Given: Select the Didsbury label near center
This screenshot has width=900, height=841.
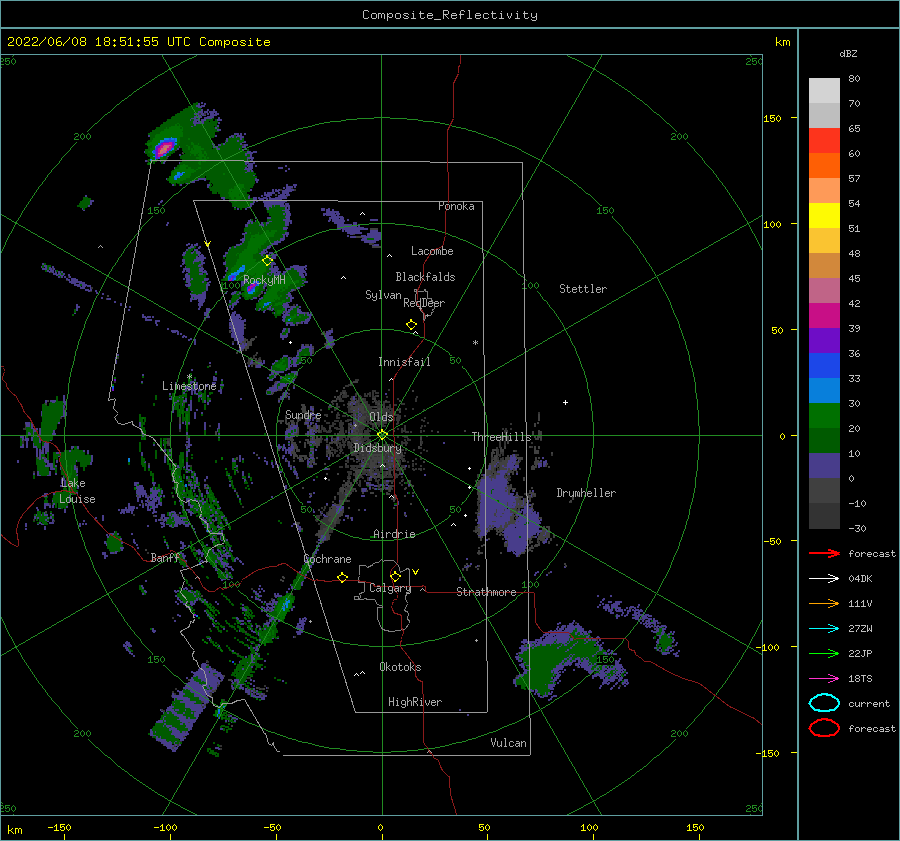Looking at the screenshot, I should [377, 448].
